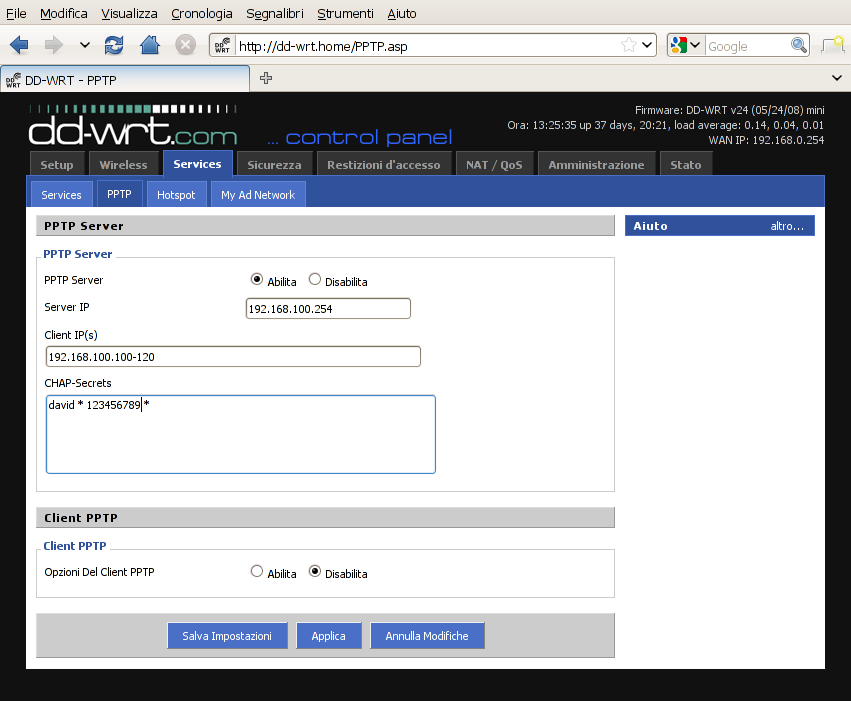Image resolution: width=851 pixels, height=701 pixels.
Task: Click the Salva Impostazioni button
Action: (227, 635)
